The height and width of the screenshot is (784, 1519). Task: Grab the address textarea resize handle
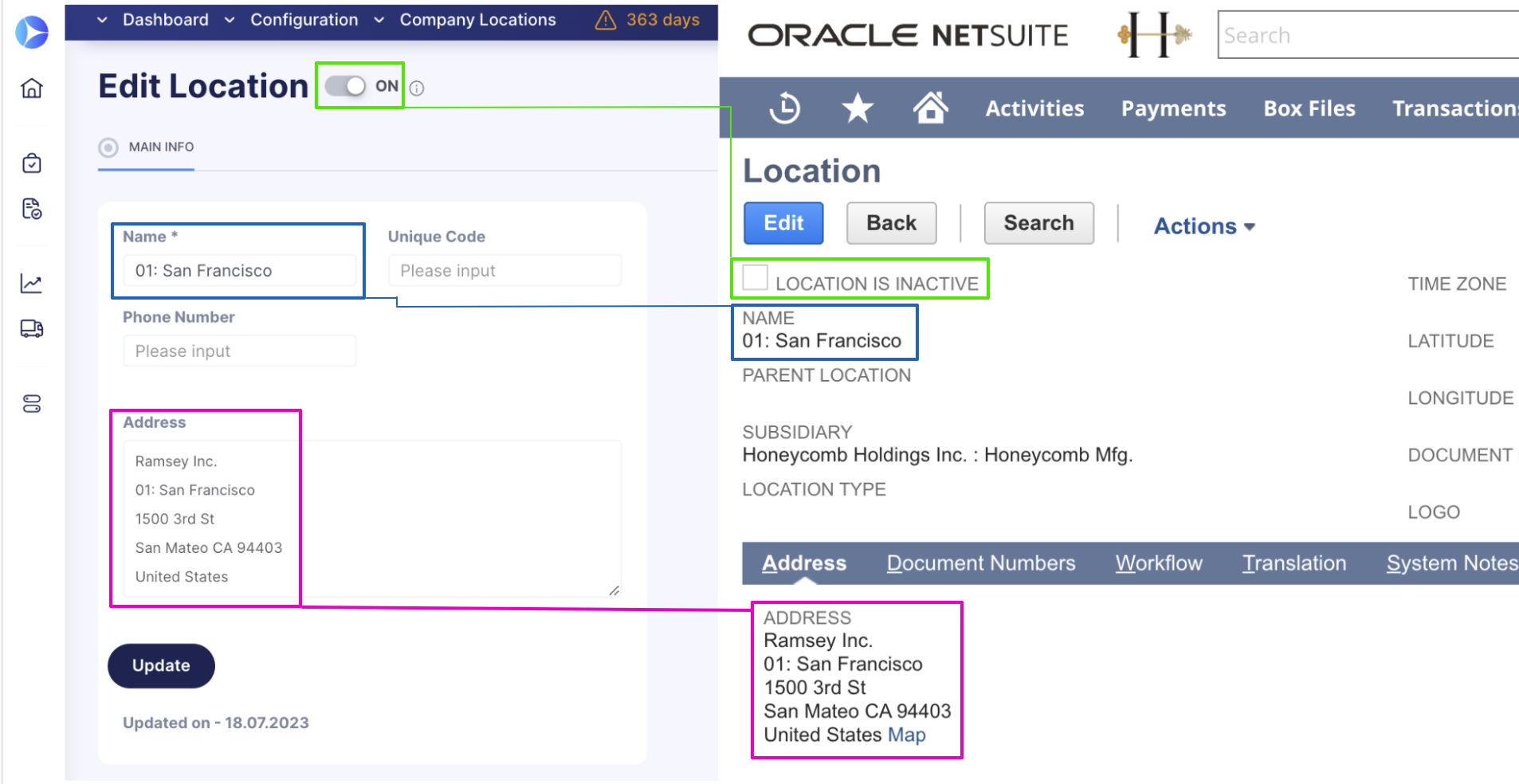(x=614, y=590)
